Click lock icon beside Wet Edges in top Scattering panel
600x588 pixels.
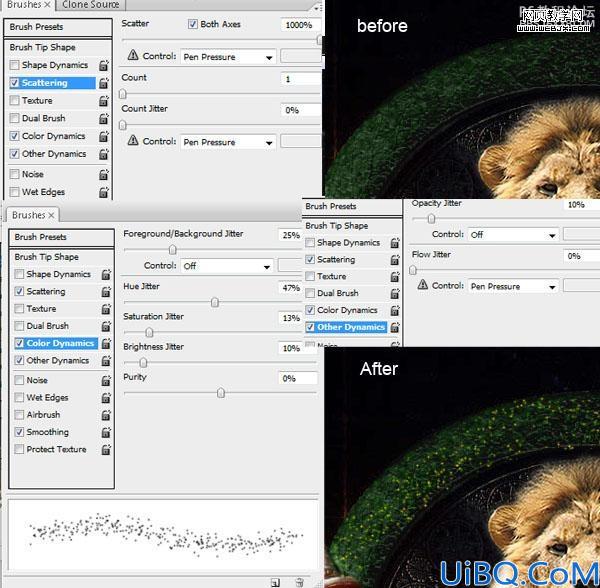coord(104,192)
